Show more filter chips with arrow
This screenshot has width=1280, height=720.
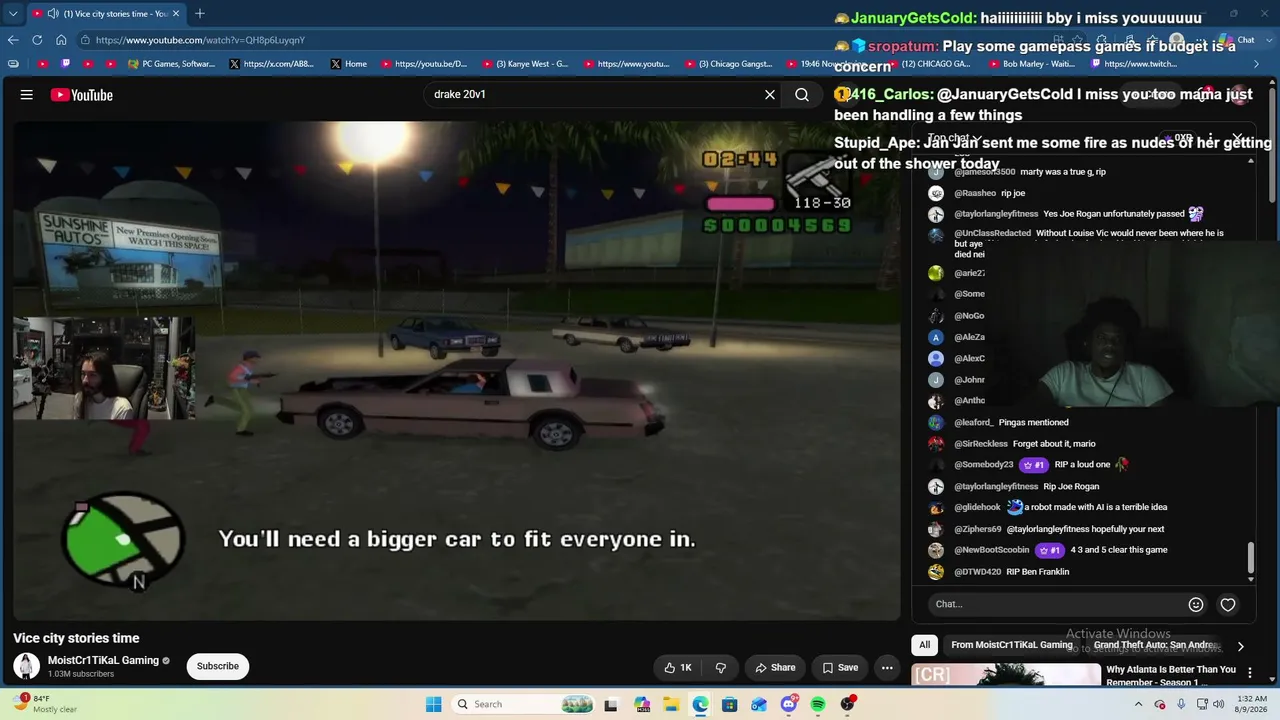[1240, 646]
